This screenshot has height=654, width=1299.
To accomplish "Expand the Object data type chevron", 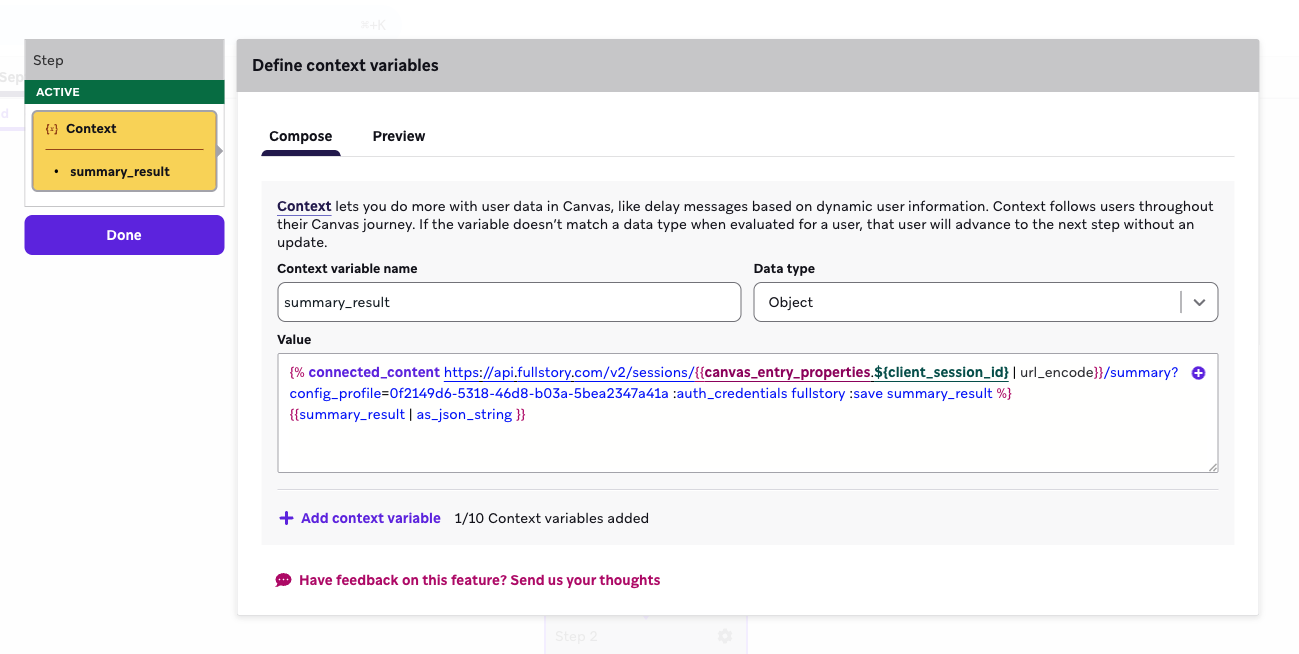I will [x=1199, y=301].
